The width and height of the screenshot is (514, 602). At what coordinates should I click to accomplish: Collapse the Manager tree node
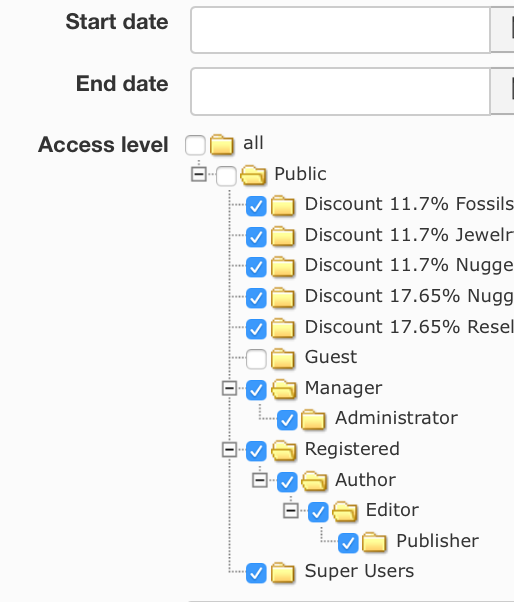[x=229, y=389]
